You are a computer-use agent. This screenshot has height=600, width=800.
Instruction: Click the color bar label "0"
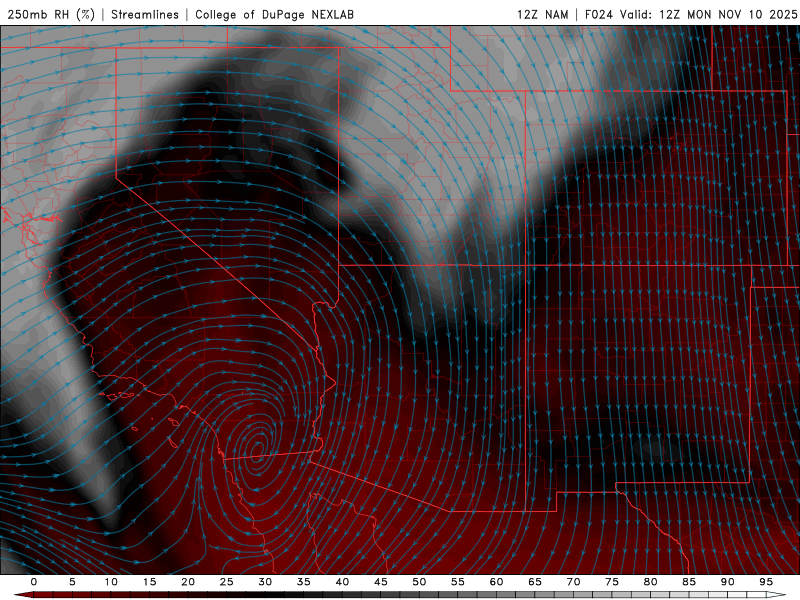point(34,582)
